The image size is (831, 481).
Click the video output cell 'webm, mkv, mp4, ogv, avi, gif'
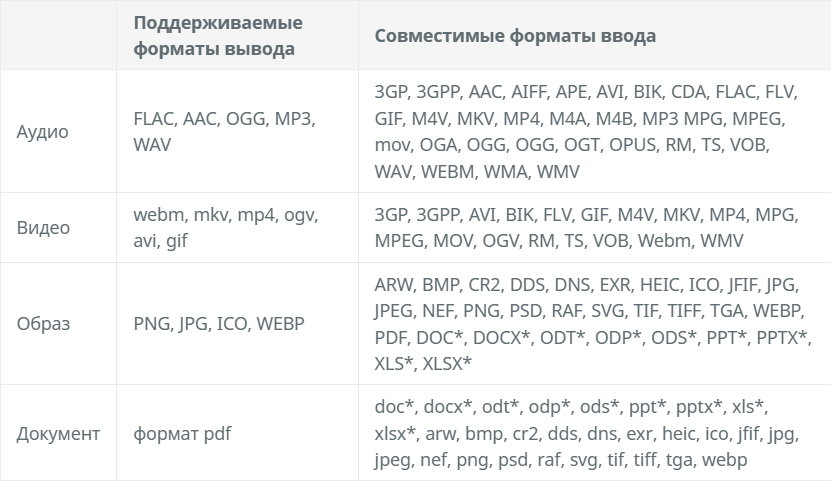click(x=226, y=227)
